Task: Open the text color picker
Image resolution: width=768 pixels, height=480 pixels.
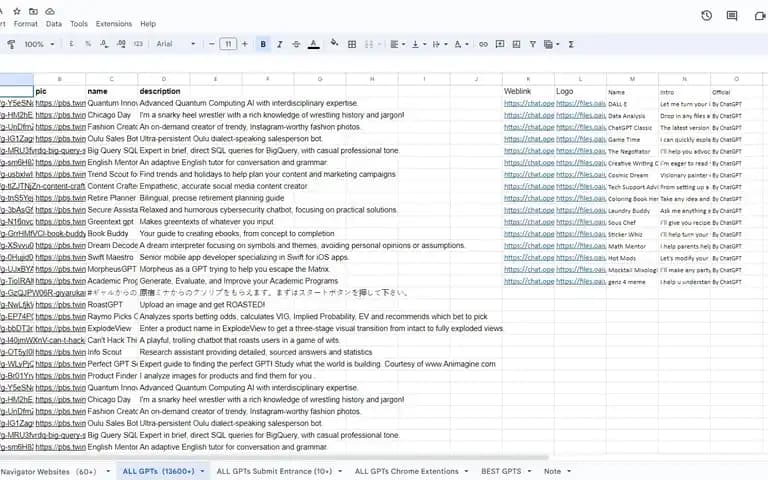Action: click(314, 44)
